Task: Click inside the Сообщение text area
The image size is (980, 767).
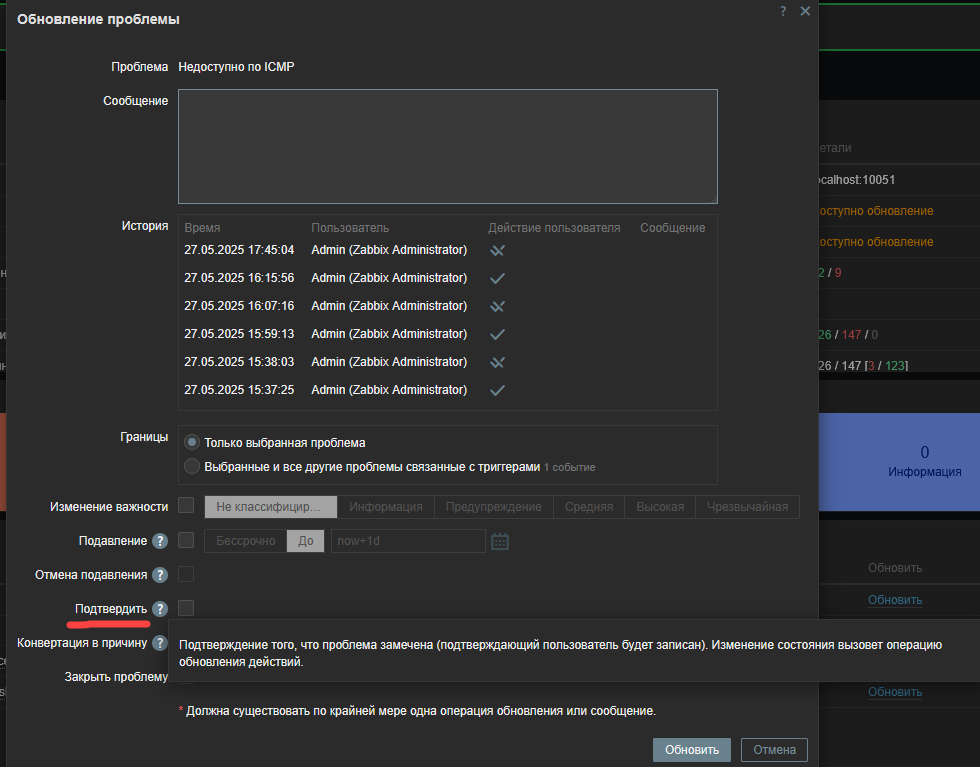Action: [447, 146]
